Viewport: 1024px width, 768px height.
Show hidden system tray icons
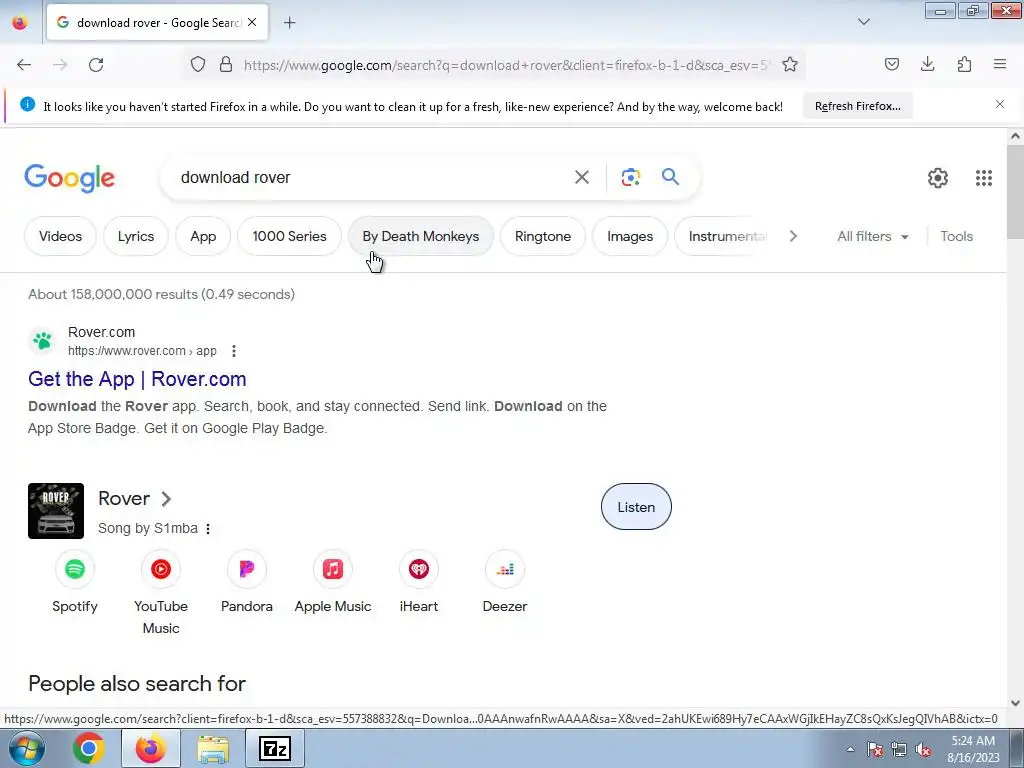click(x=850, y=749)
